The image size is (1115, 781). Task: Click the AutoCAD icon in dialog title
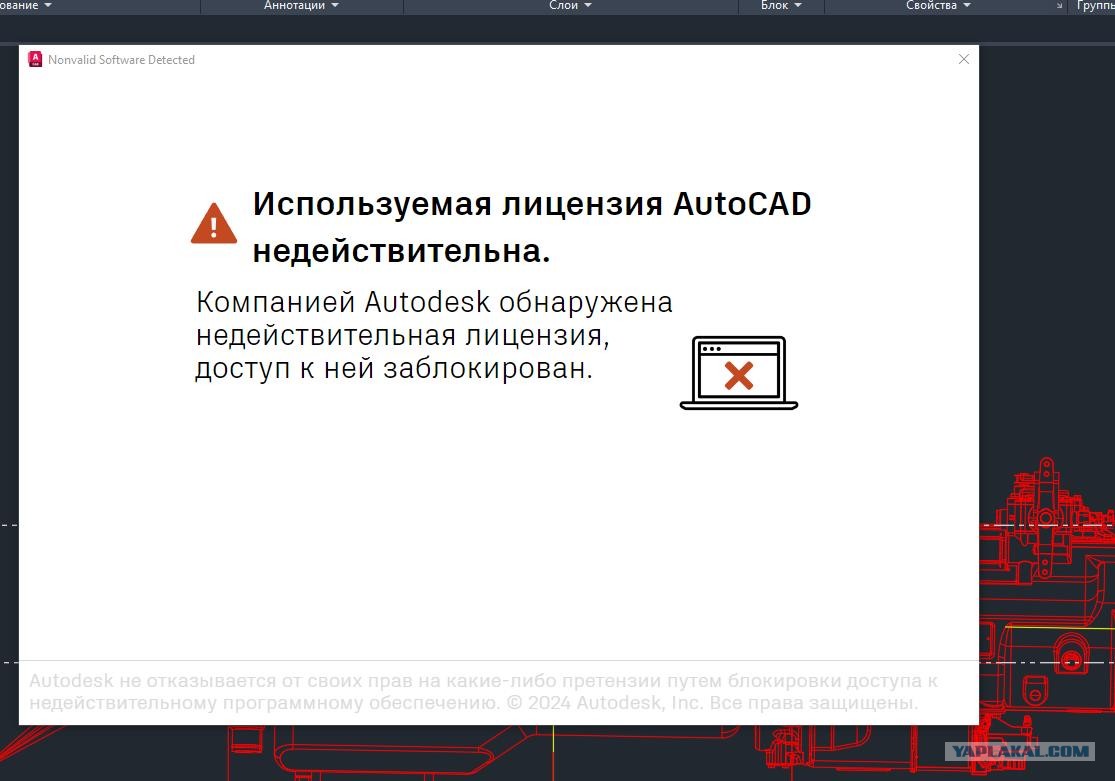(x=35, y=60)
